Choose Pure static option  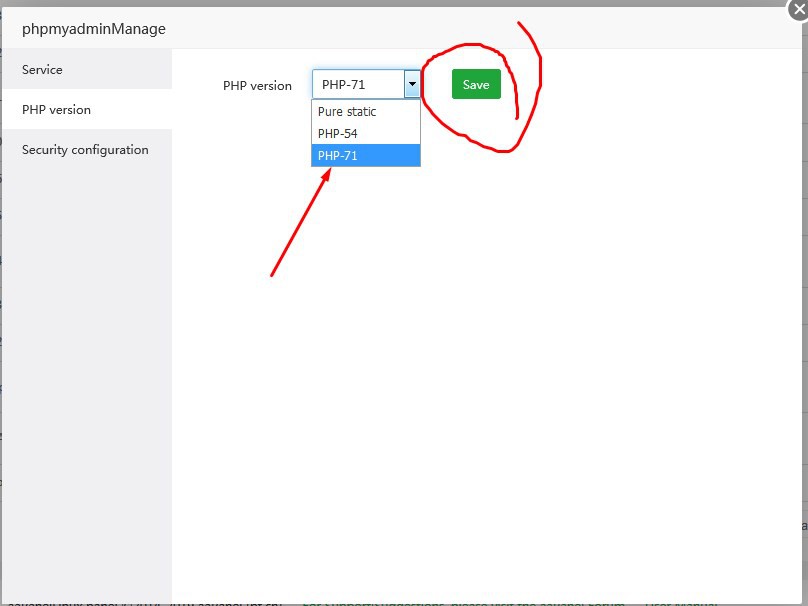366,111
